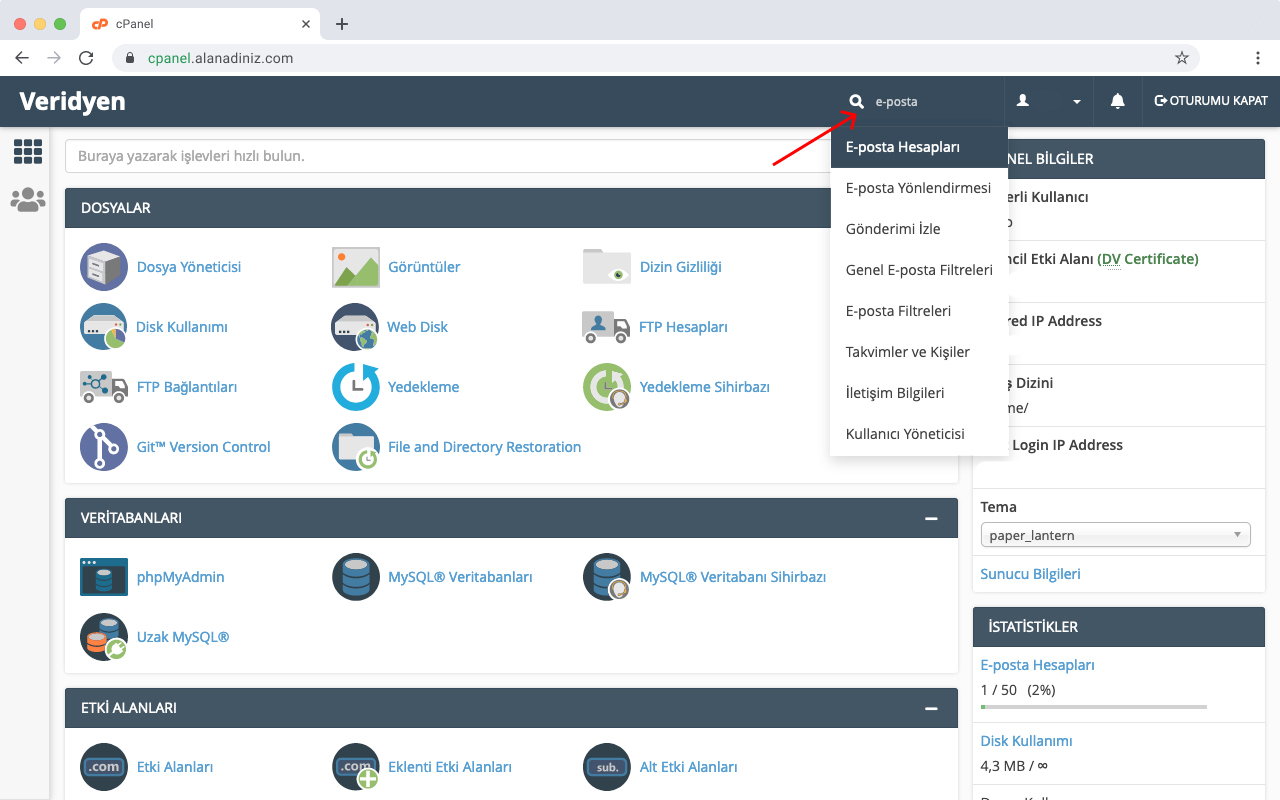Expand the user account dropdown menu
The image size is (1280, 800).
pos(1049,101)
